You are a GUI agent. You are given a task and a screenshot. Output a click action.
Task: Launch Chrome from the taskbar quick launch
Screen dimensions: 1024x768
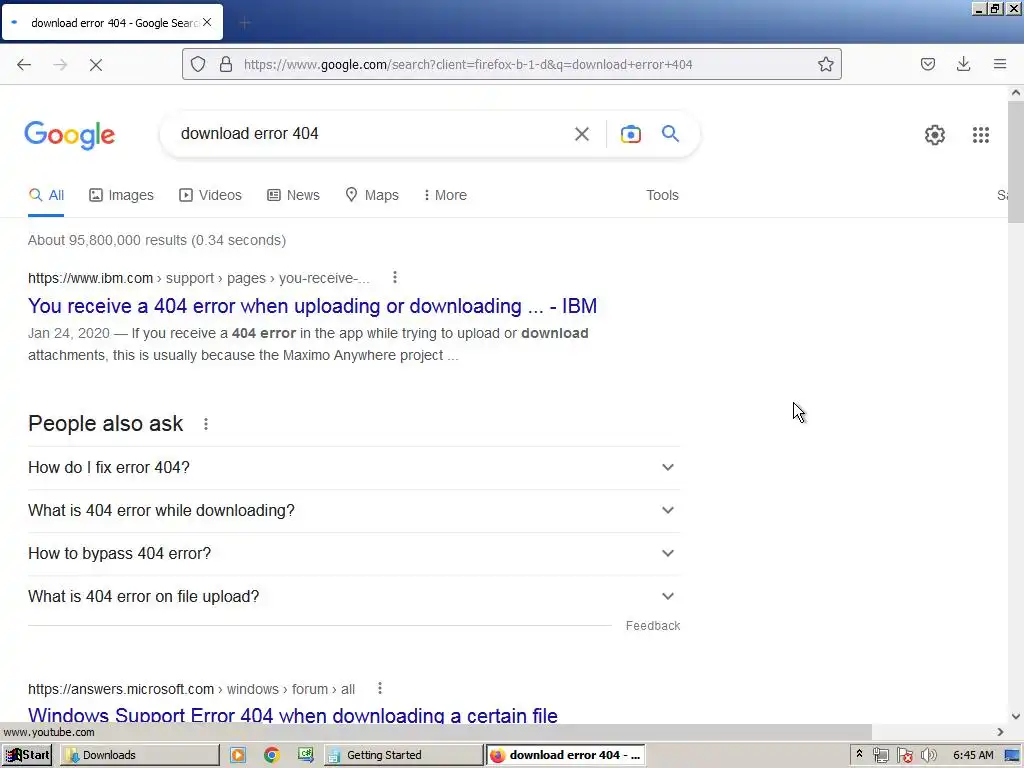(x=272, y=755)
